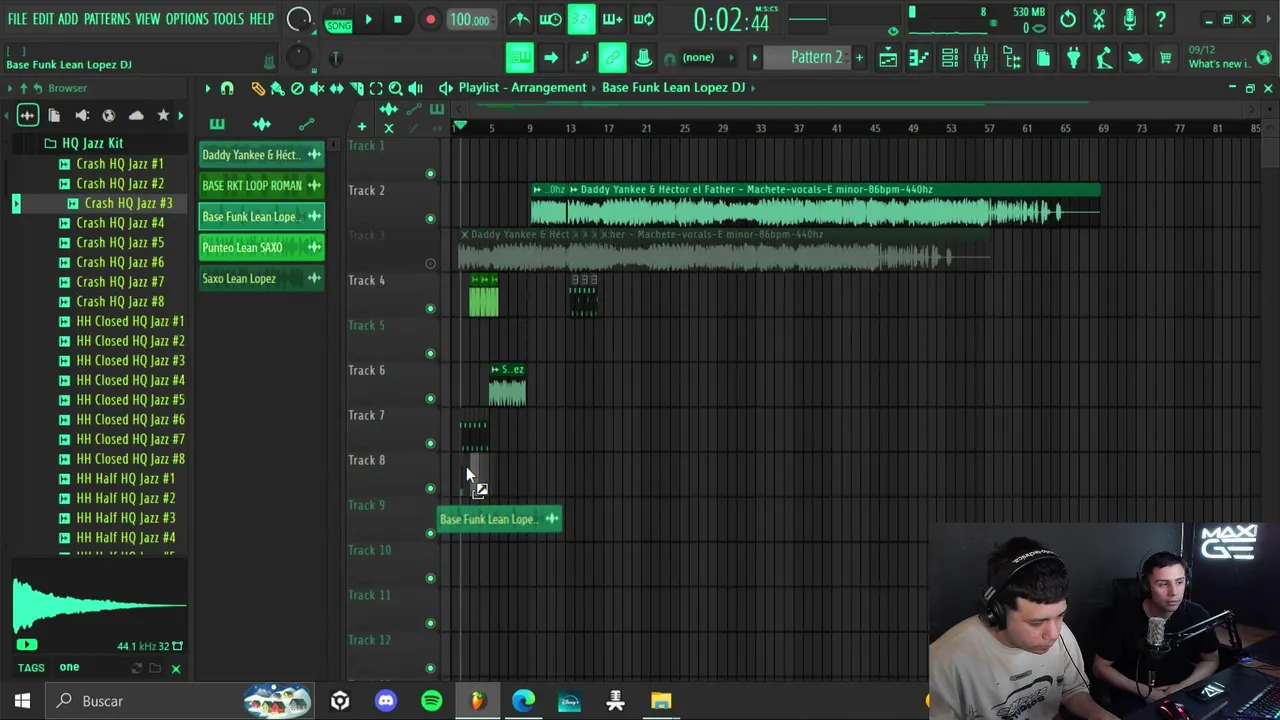Screen dimensions: 1280x720
Task: Open the EDIT menu
Action: pyautogui.click(x=42, y=19)
